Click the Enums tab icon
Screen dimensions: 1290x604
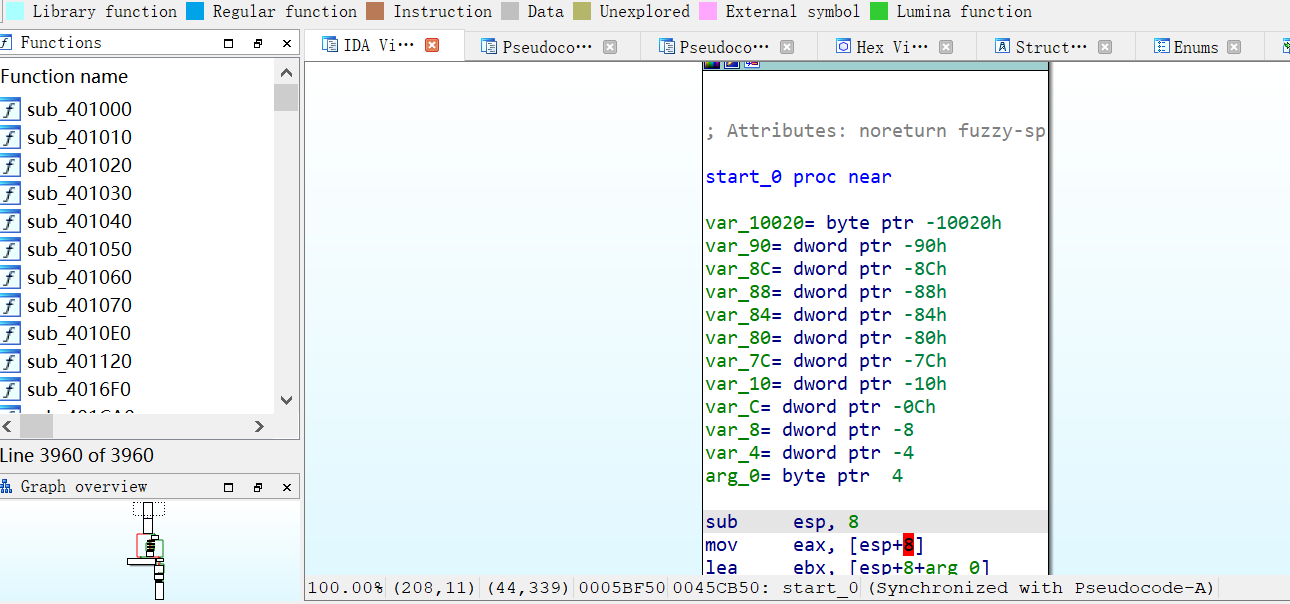point(1161,46)
